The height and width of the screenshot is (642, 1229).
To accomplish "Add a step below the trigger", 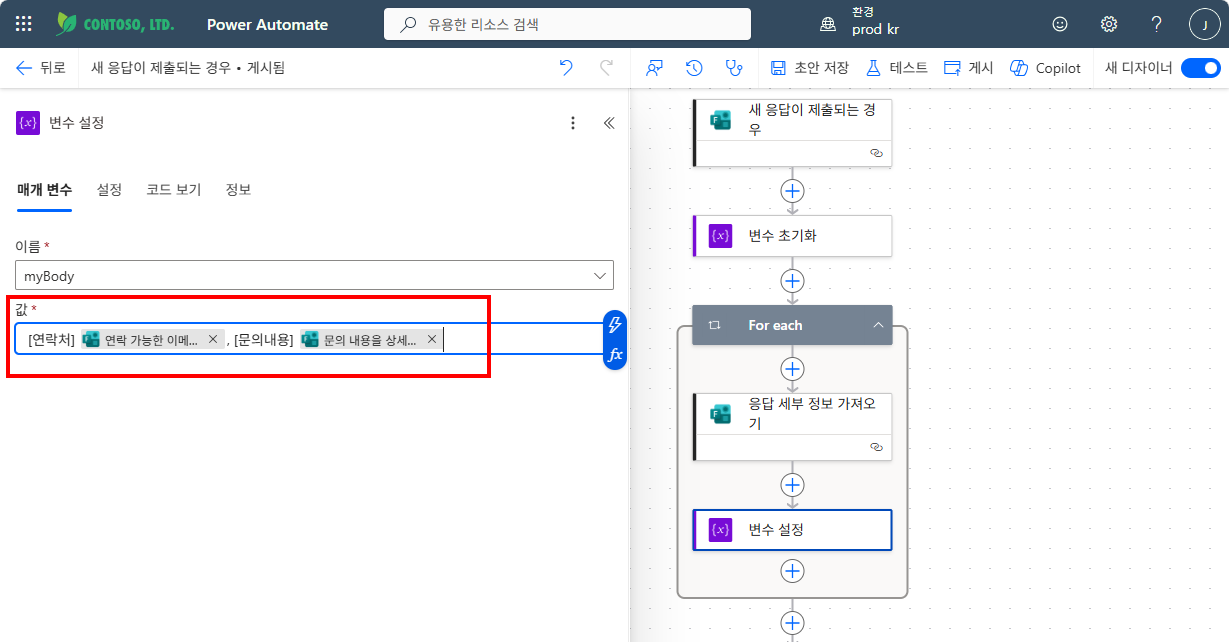I will pos(792,190).
